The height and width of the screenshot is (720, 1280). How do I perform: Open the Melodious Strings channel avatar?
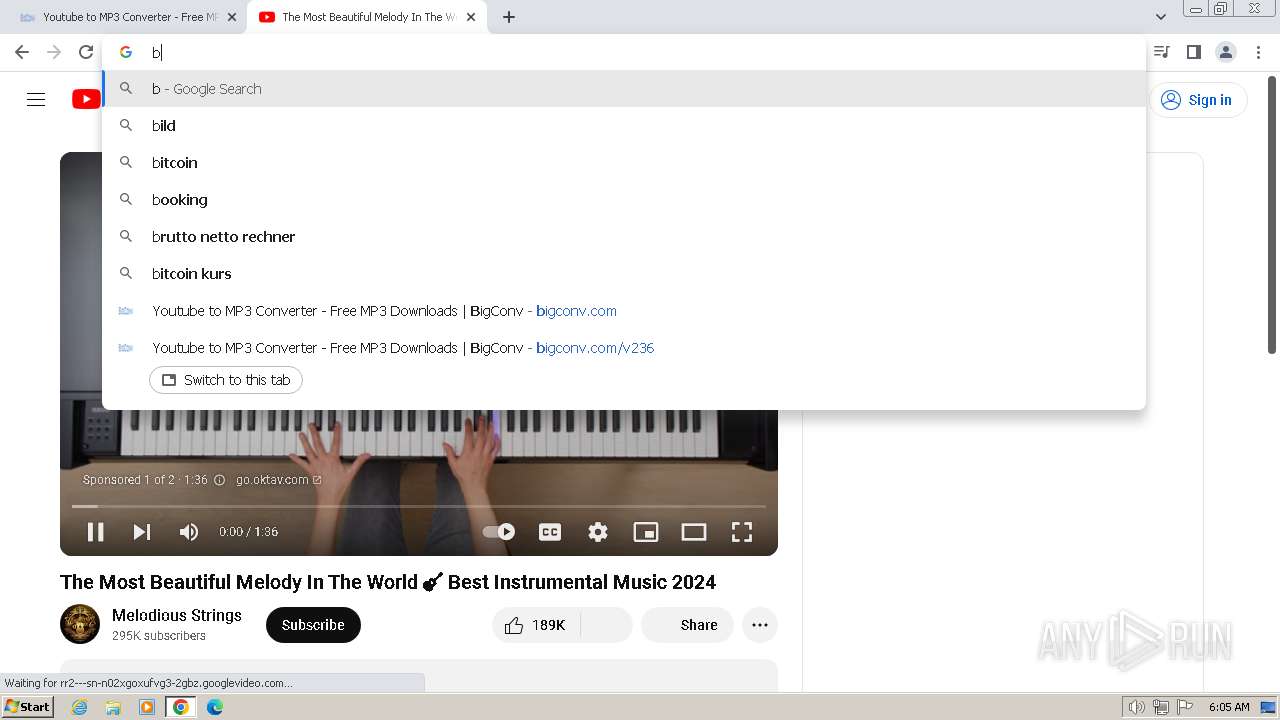[80, 624]
